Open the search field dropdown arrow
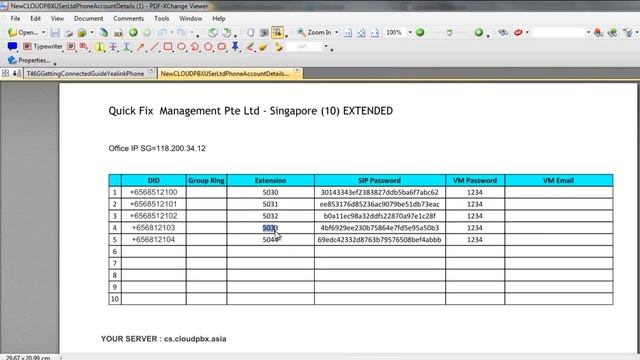The image size is (640, 360). [x=589, y=32]
